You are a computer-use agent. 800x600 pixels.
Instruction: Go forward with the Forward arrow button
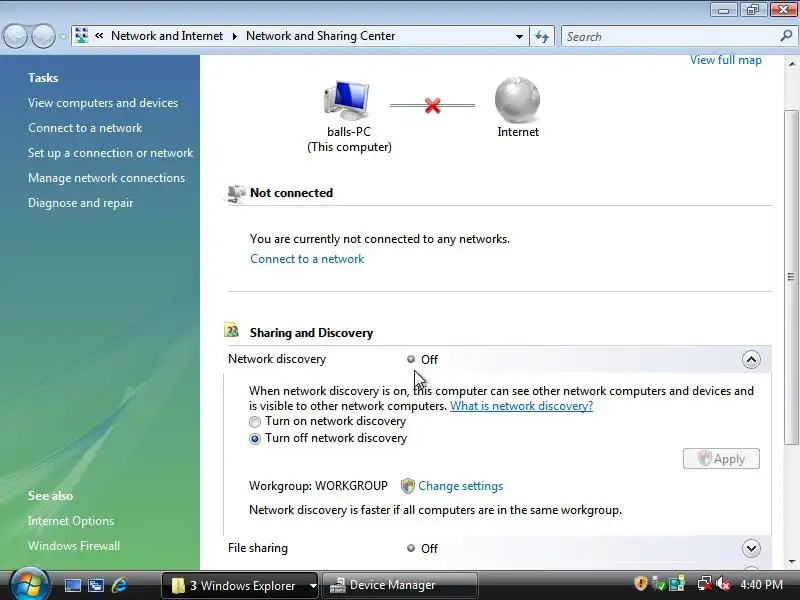coord(44,36)
